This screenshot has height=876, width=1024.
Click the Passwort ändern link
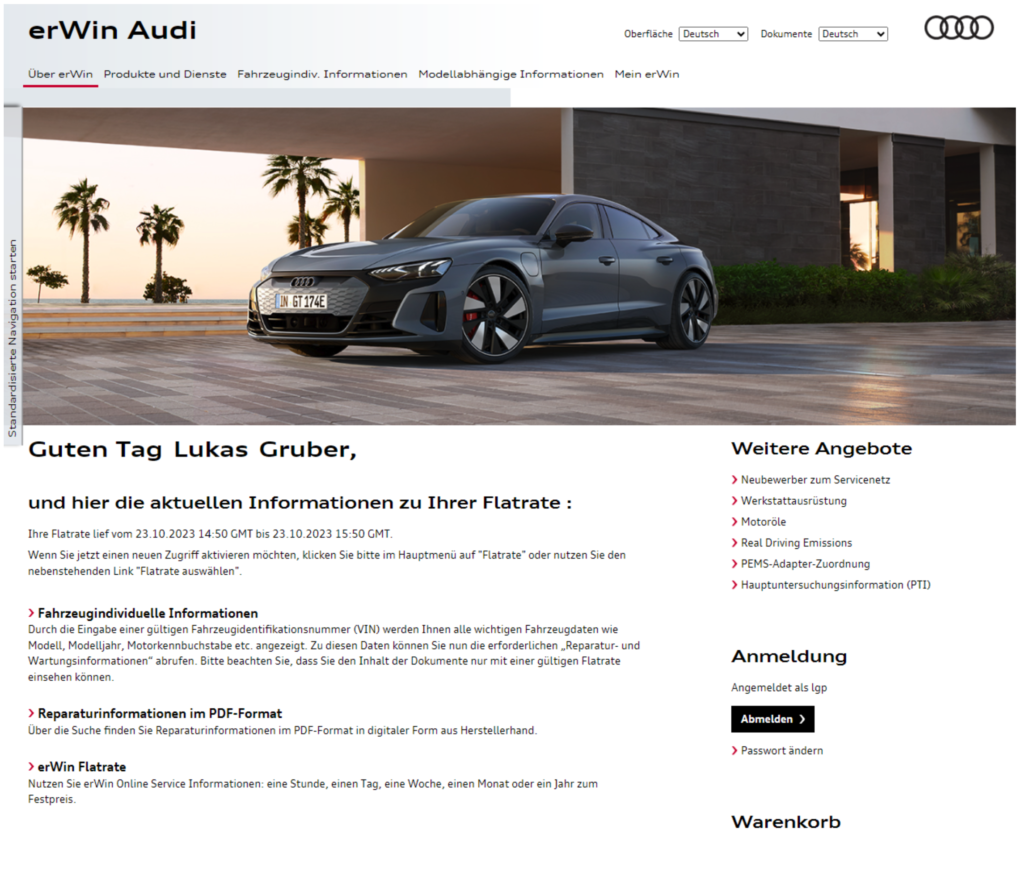782,751
